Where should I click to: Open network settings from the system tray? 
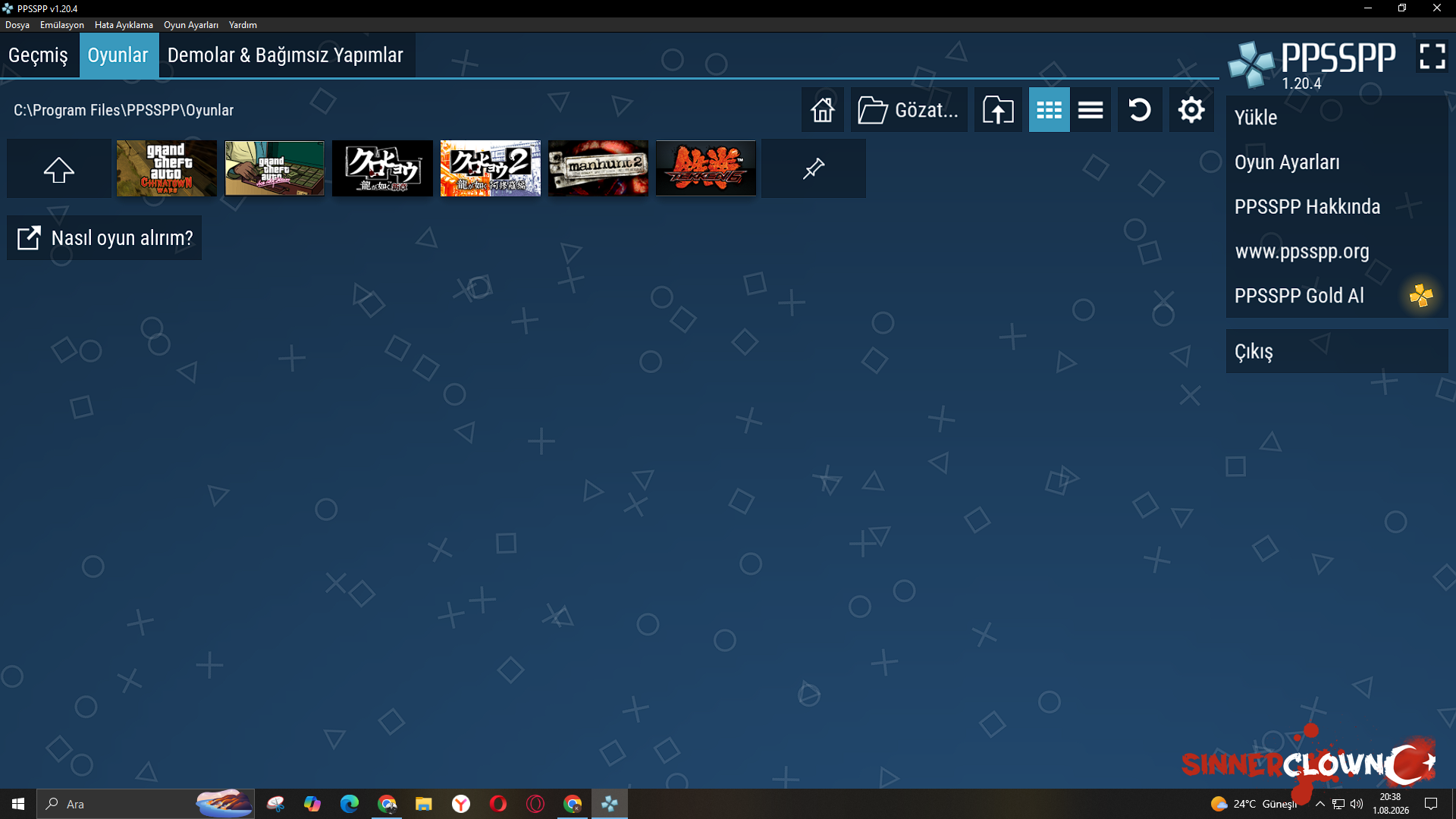[x=1338, y=804]
